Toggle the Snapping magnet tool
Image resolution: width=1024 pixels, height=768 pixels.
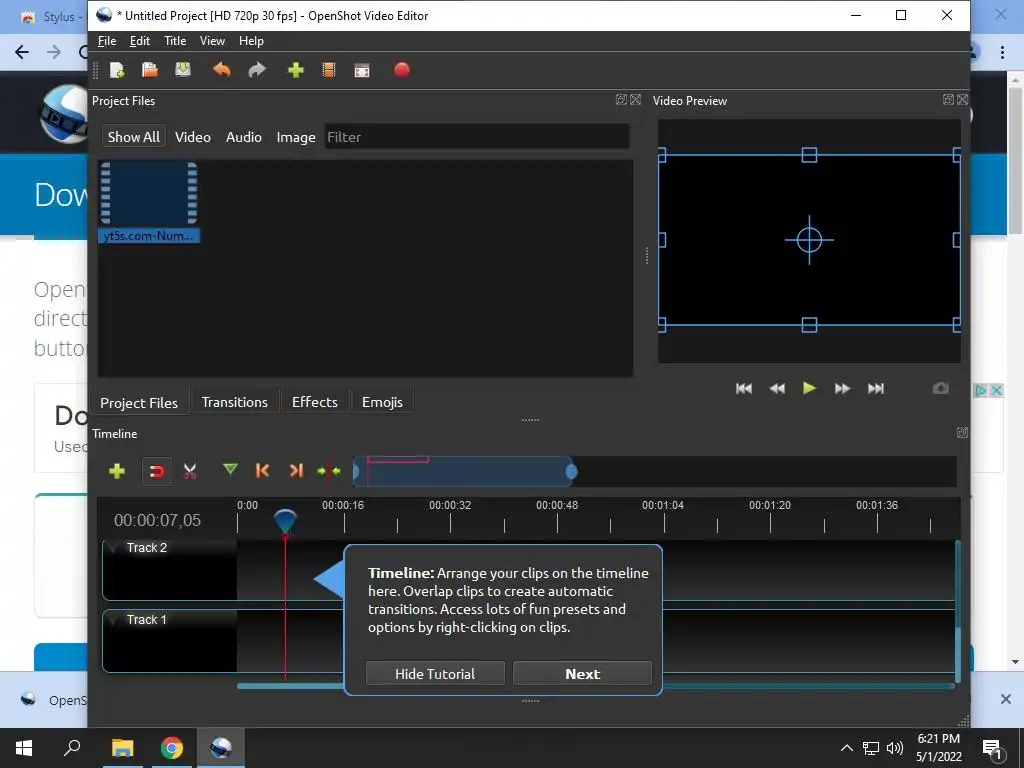coord(157,471)
